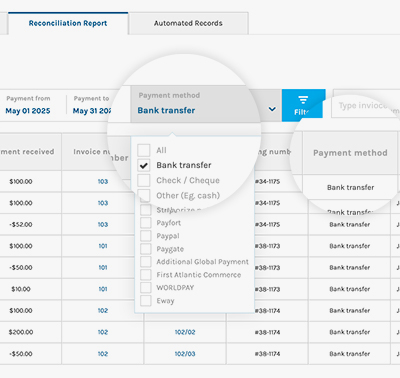Click #38-1174 in the $200.00 row
The height and width of the screenshot is (378, 400).
click(x=267, y=332)
